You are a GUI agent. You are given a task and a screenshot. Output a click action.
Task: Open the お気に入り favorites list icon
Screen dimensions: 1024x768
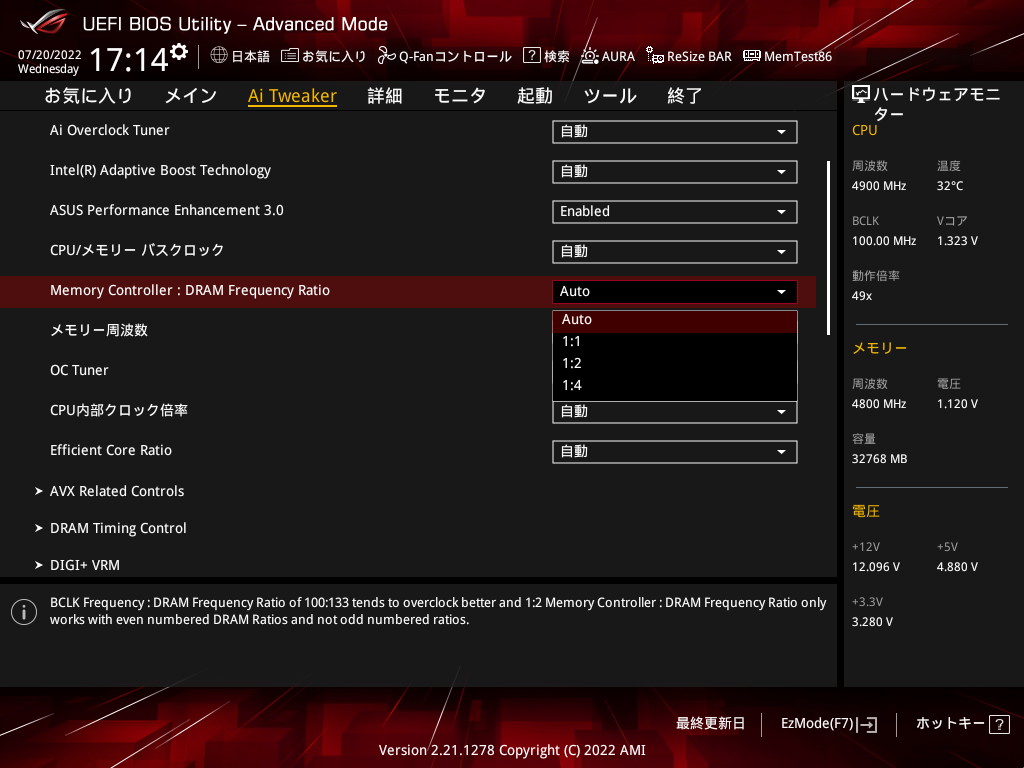click(x=289, y=56)
